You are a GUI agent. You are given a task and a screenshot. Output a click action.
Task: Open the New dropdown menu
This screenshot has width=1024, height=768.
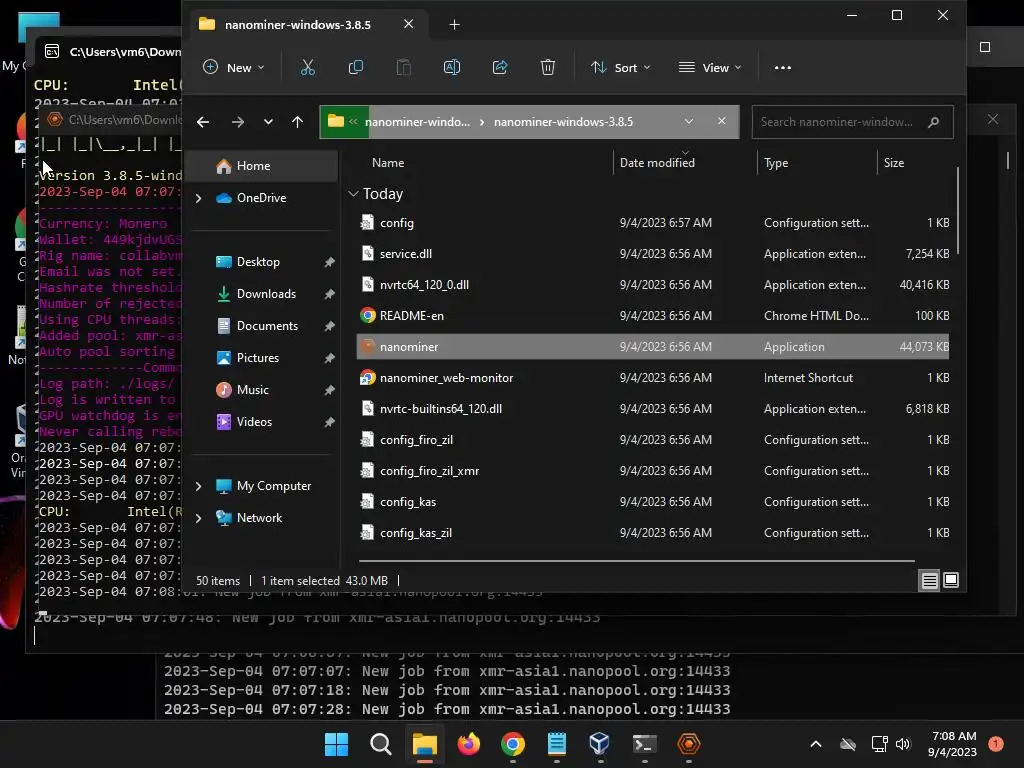point(233,67)
